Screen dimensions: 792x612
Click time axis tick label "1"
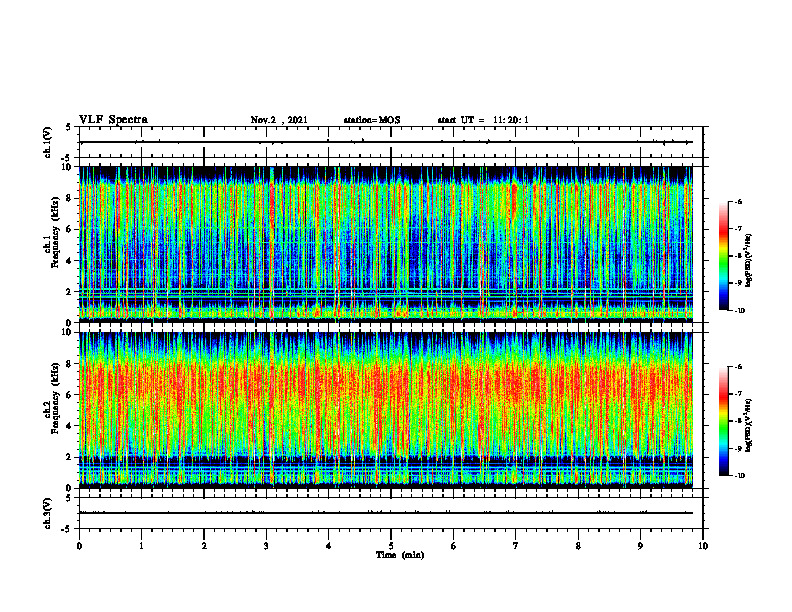tap(141, 546)
